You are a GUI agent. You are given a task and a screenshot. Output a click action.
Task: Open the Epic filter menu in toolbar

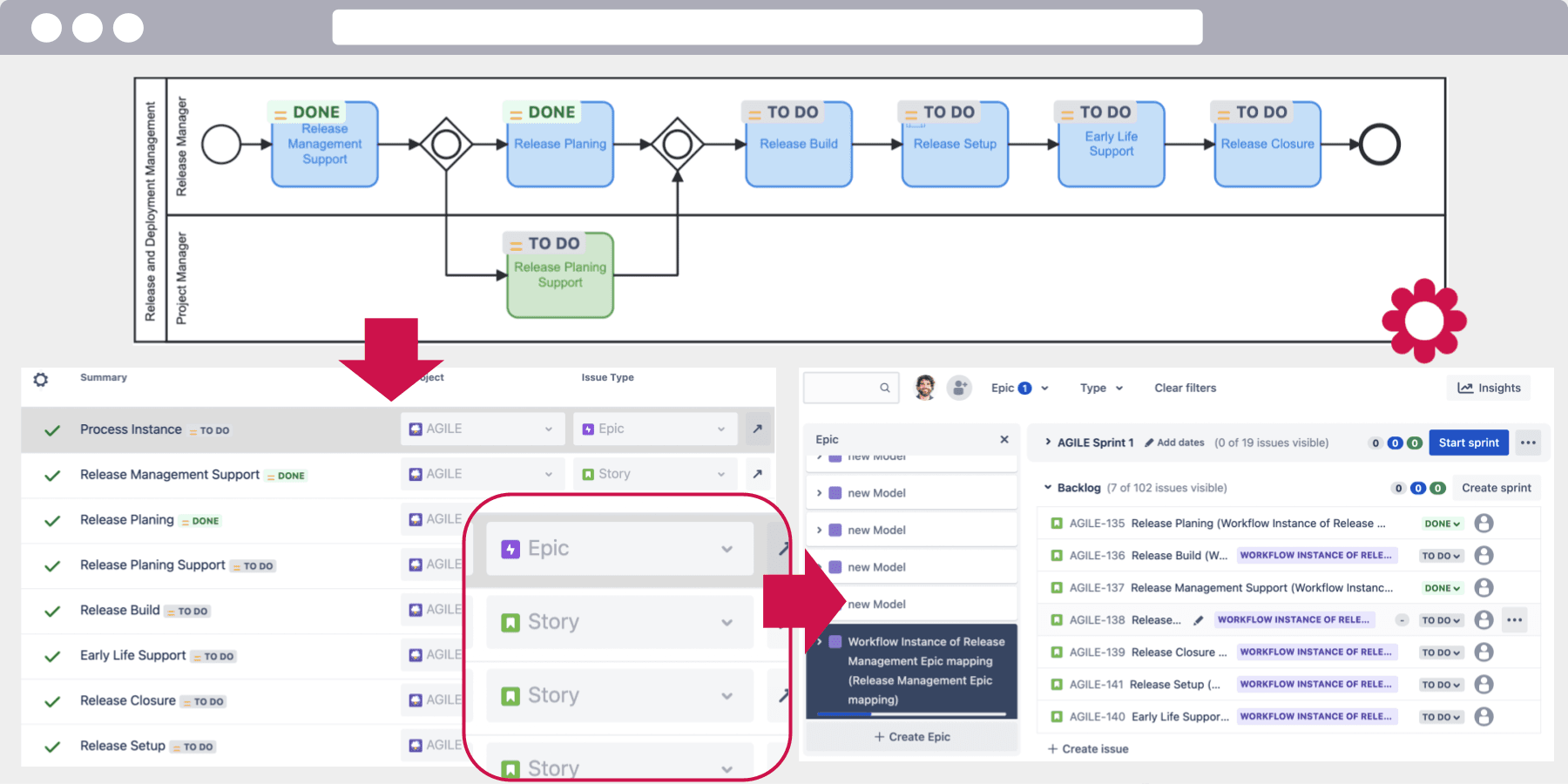pos(1019,388)
